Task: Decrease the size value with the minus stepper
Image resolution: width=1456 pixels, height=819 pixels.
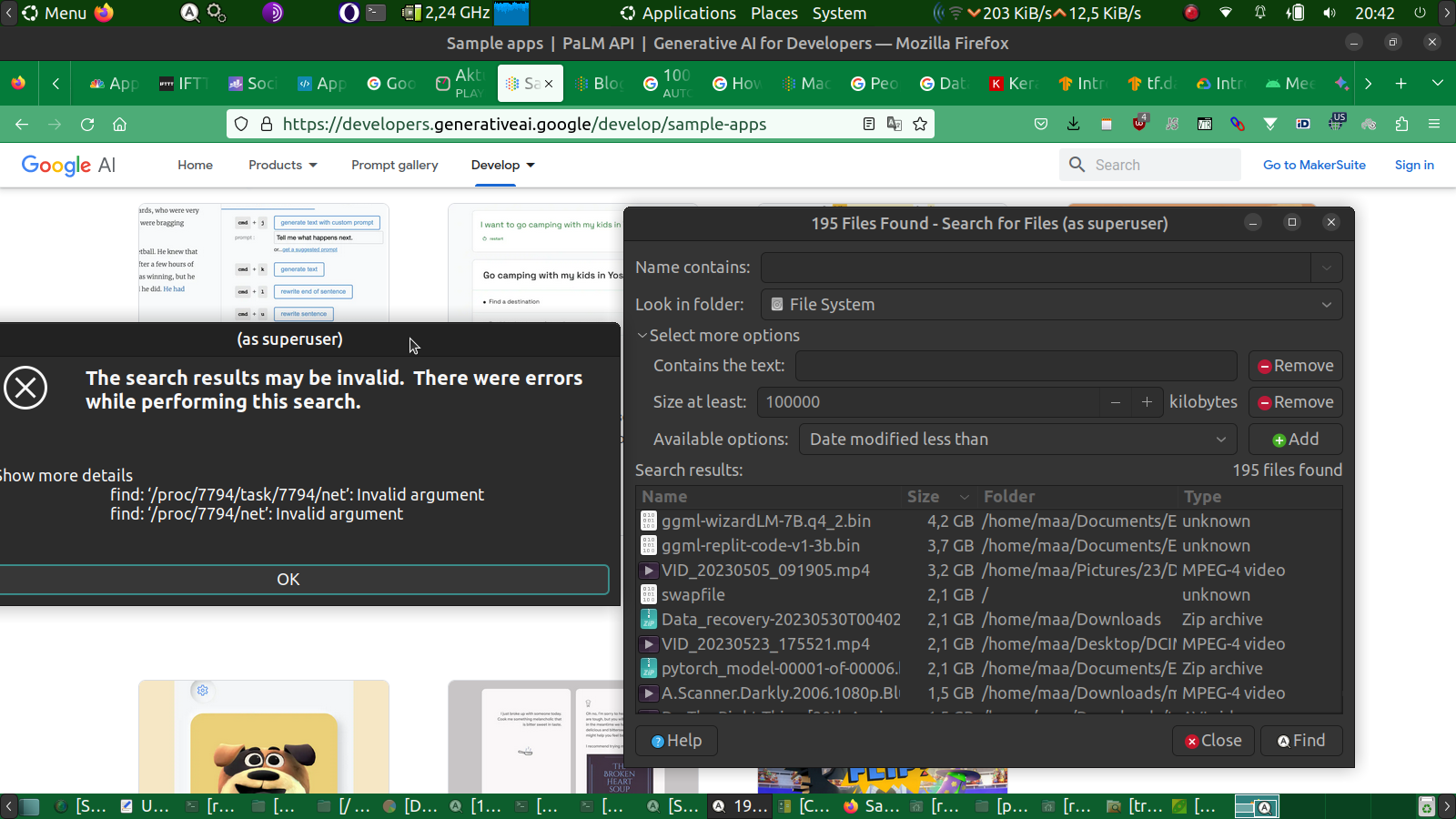Action: coord(1115,402)
